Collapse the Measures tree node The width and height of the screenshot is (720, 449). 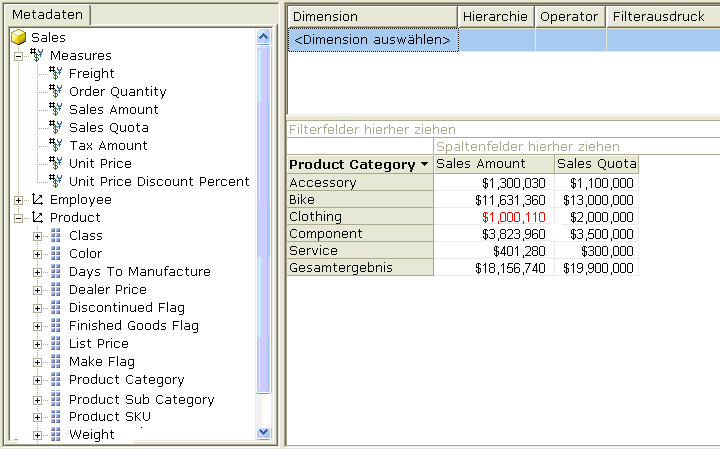point(18,55)
